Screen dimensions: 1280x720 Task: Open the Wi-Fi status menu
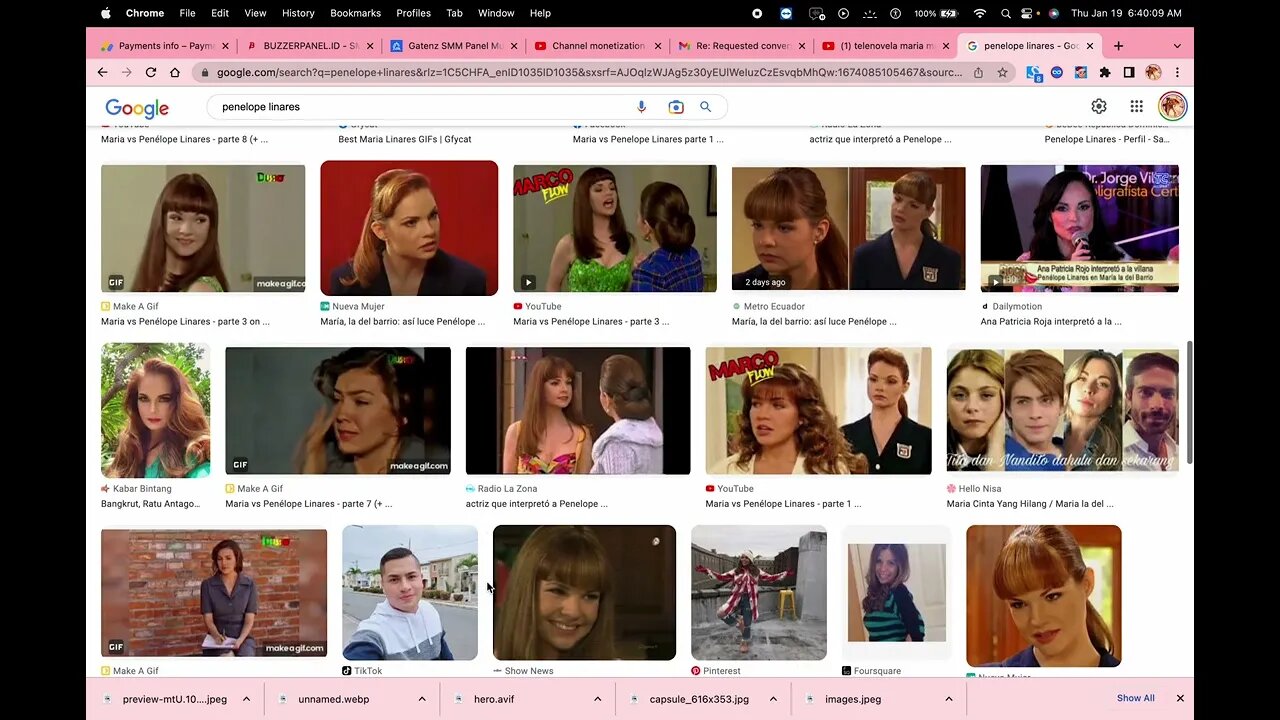click(x=980, y=13)
